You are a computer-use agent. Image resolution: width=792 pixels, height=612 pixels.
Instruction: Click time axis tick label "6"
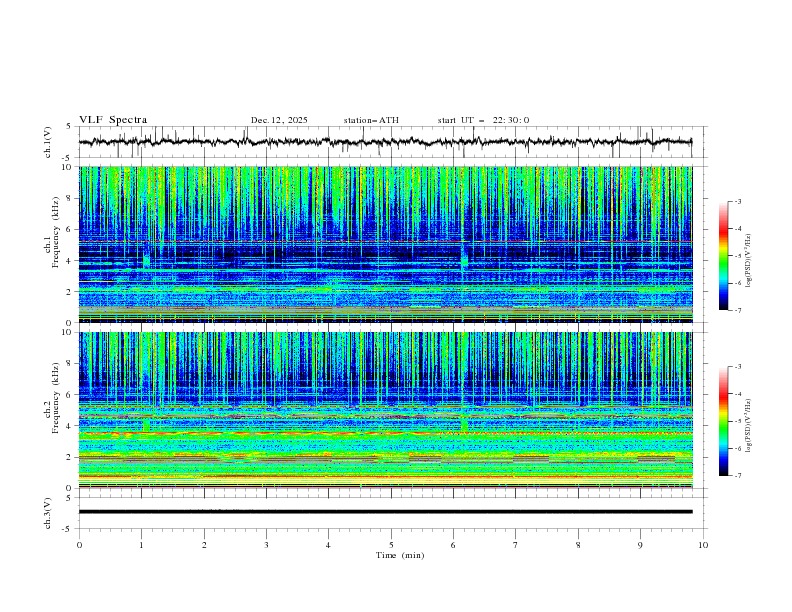coord(453,545)
